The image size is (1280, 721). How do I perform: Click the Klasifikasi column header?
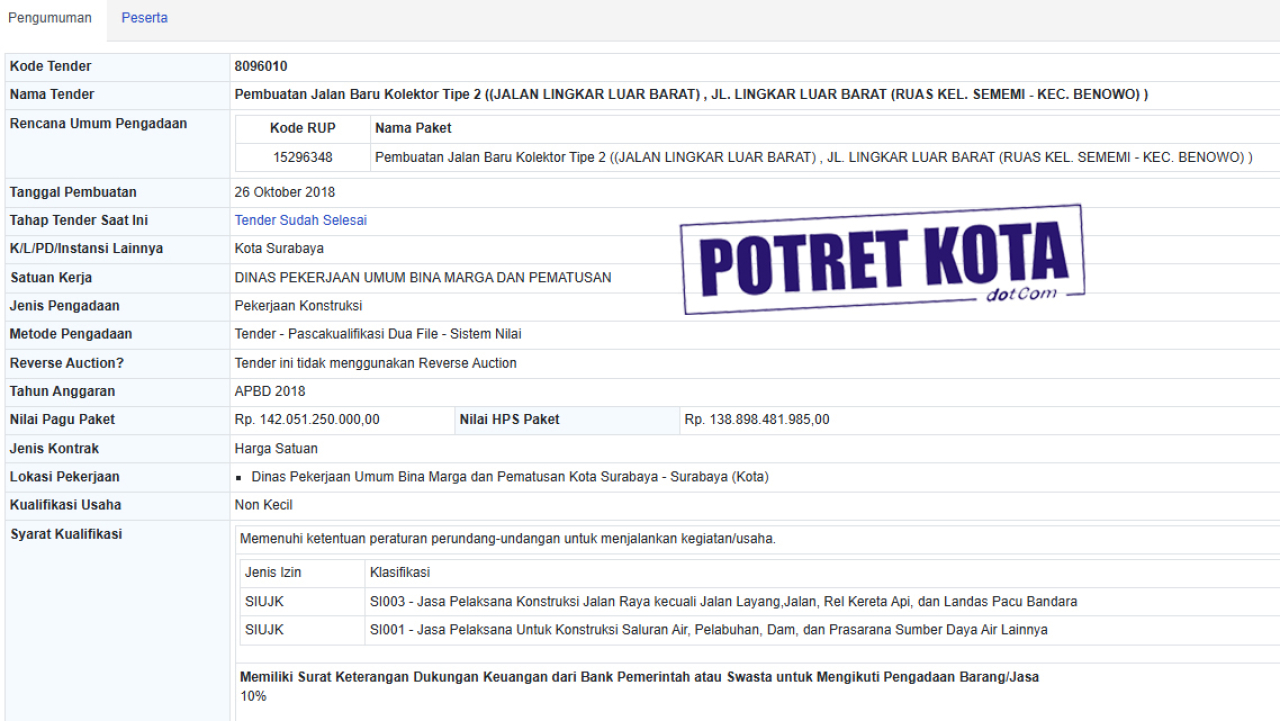tap(400, 573)
